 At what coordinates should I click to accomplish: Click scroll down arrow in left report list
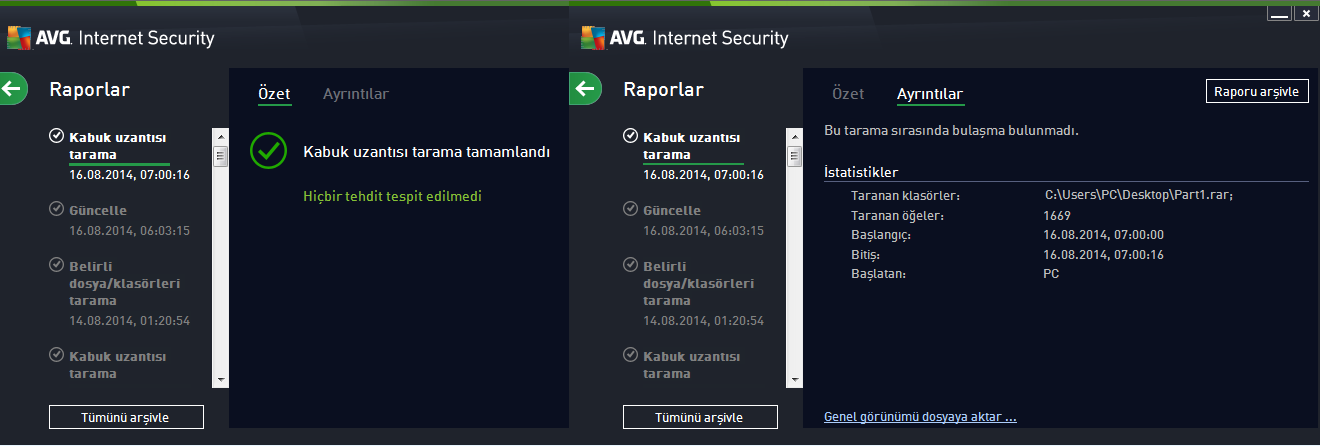(221, 380)
